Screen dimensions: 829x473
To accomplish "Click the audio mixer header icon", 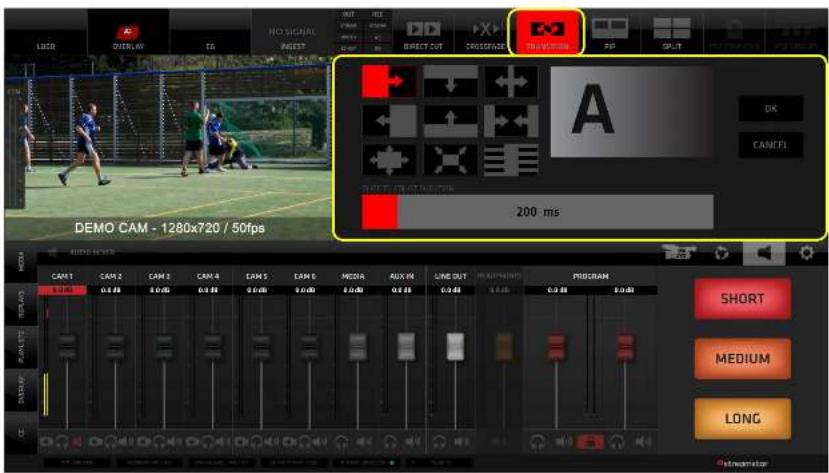I will 53,253.
